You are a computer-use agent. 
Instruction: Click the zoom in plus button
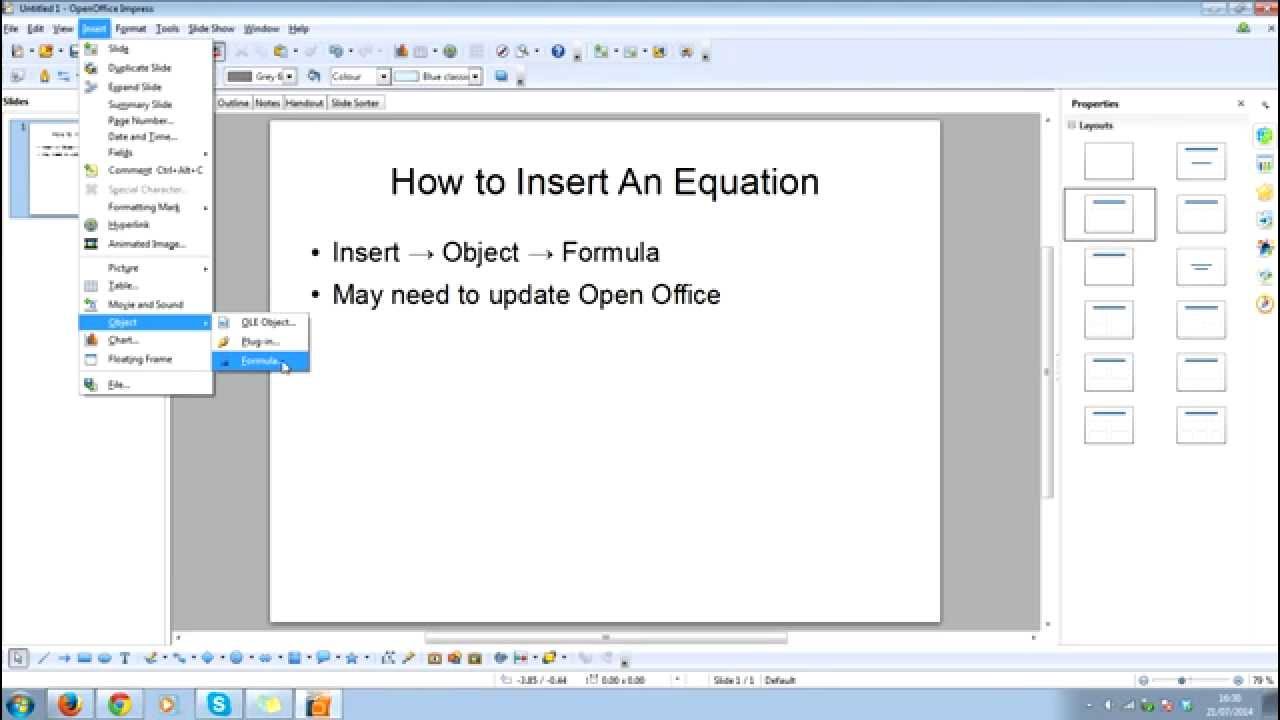1238,680
